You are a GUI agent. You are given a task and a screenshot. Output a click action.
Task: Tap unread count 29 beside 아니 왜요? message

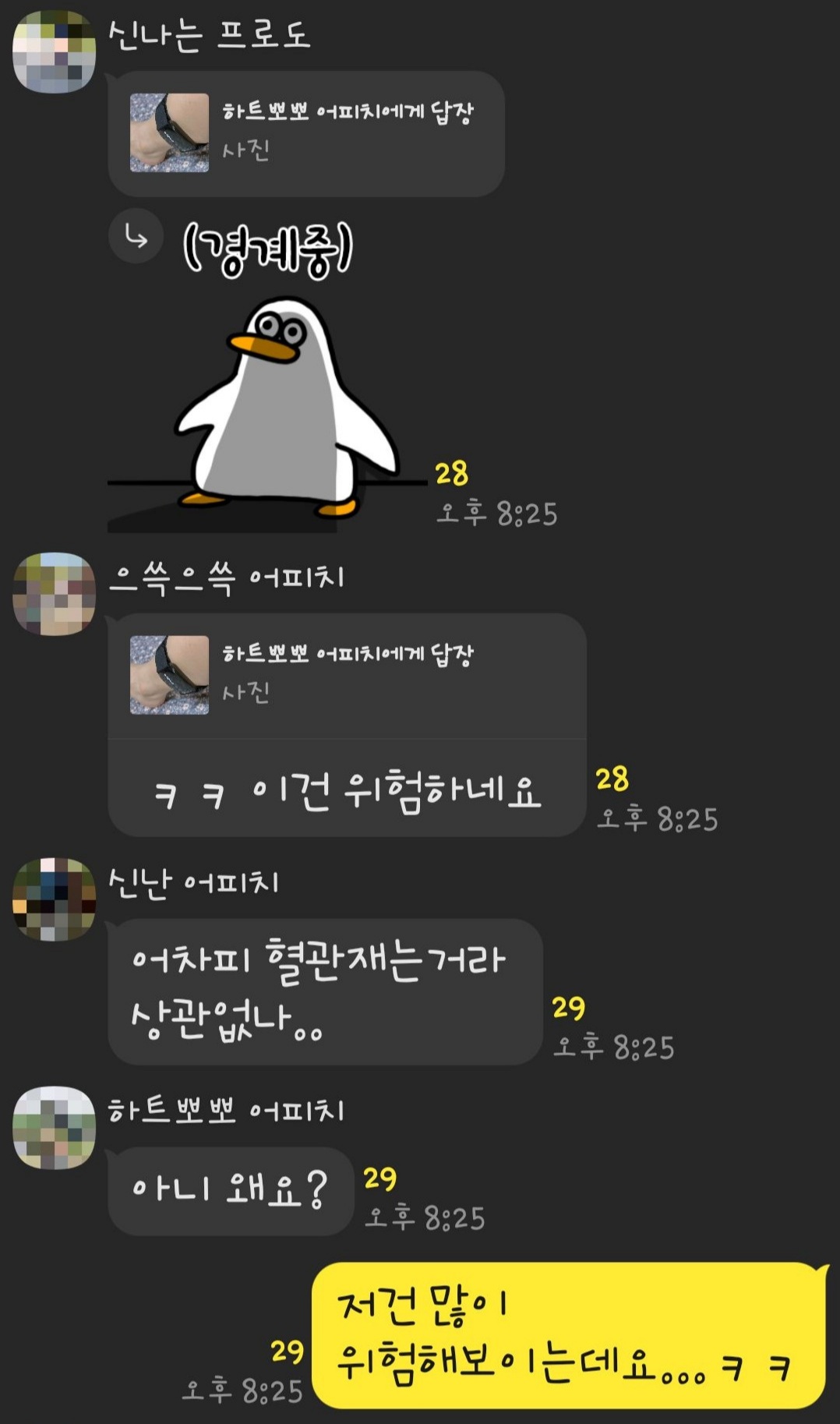coord(379,1178)
